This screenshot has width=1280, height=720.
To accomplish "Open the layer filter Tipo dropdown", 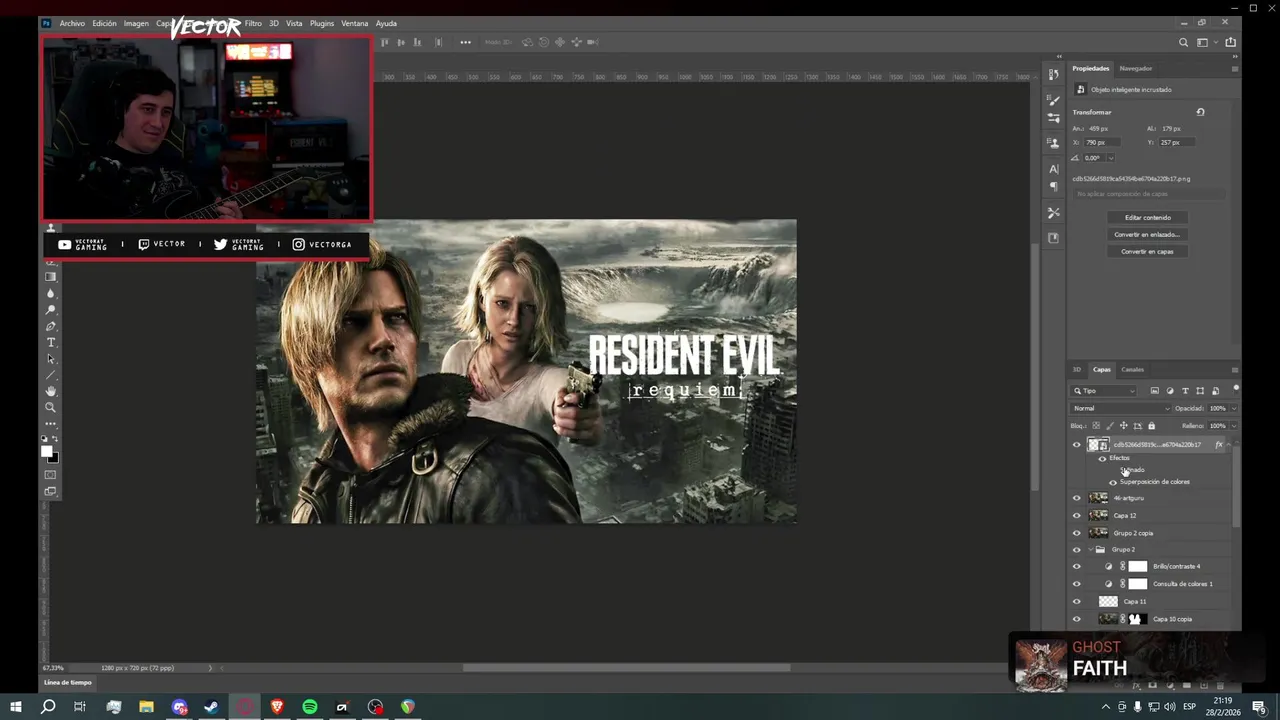I will coord(1103,391).
